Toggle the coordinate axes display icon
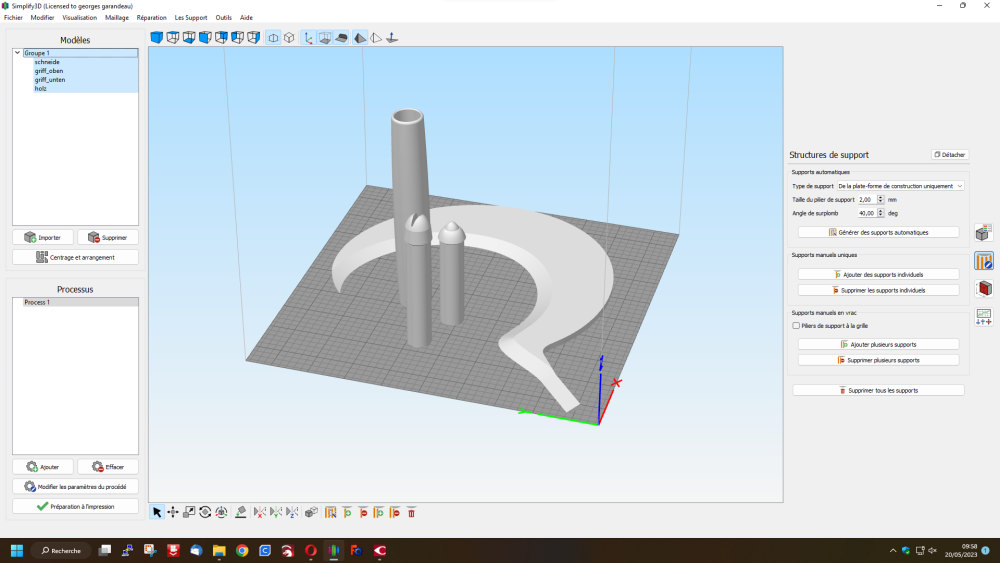 coord(308,38)
